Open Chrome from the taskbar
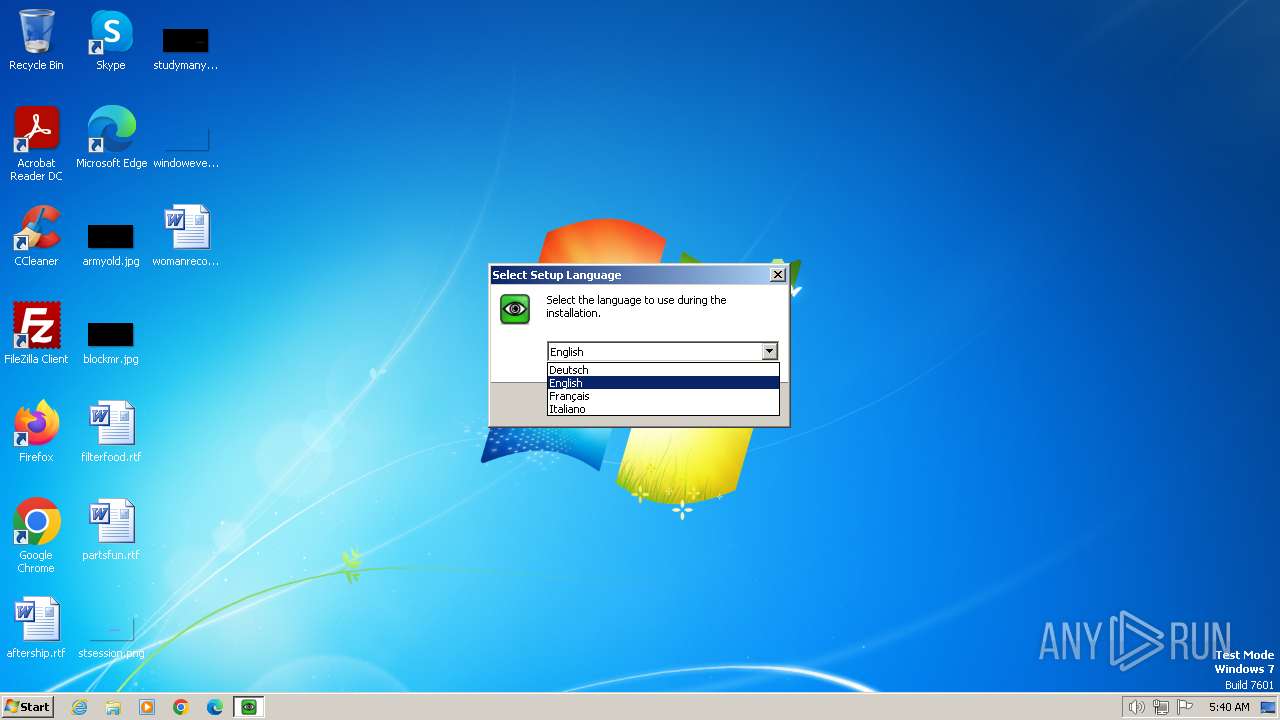 (x=181, y=707)
